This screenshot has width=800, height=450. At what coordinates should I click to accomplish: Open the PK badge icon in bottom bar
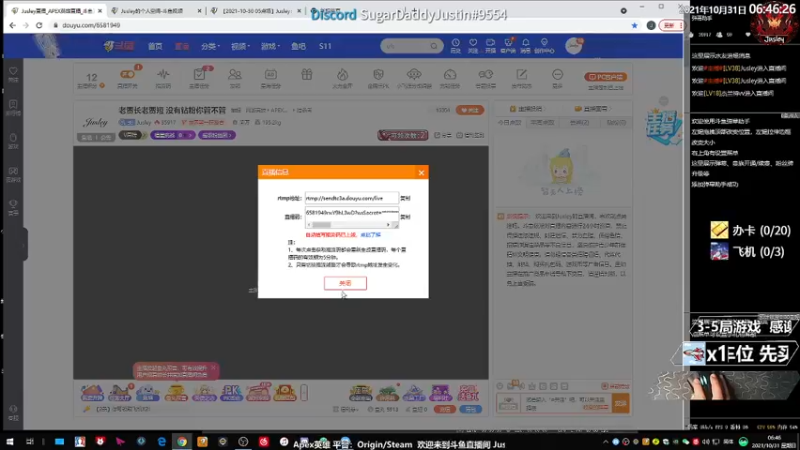coord(231,393)
